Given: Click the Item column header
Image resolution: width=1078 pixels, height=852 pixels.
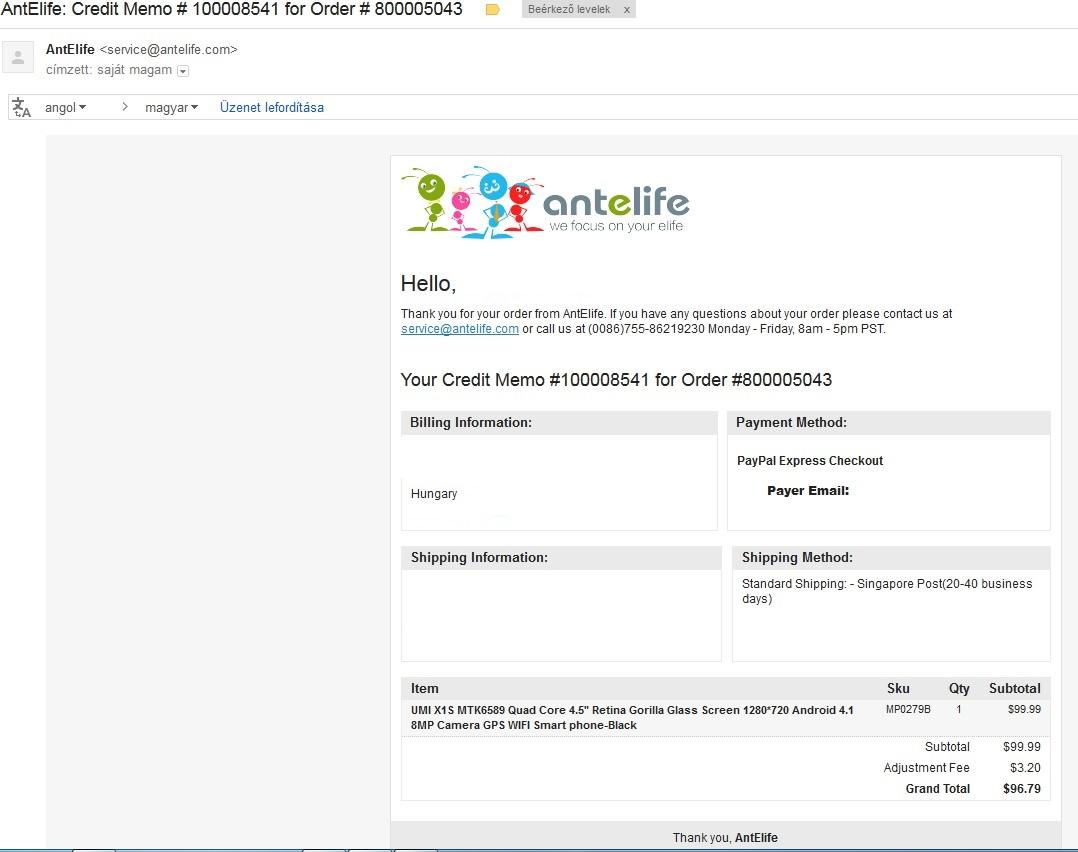Looking at the screenshot, I should coord(424,688).
